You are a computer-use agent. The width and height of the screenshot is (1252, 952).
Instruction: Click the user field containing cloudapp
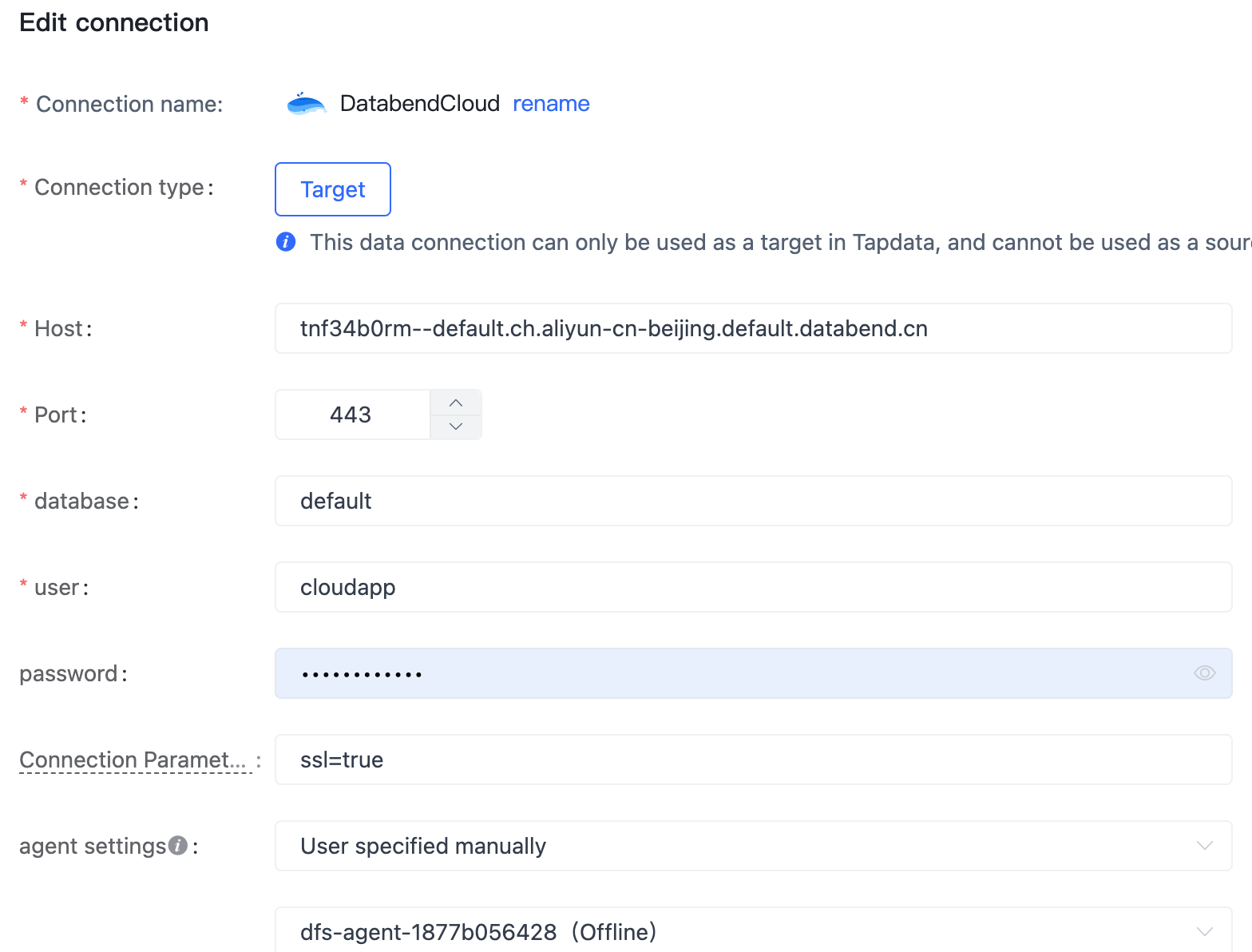click(754, 587)
